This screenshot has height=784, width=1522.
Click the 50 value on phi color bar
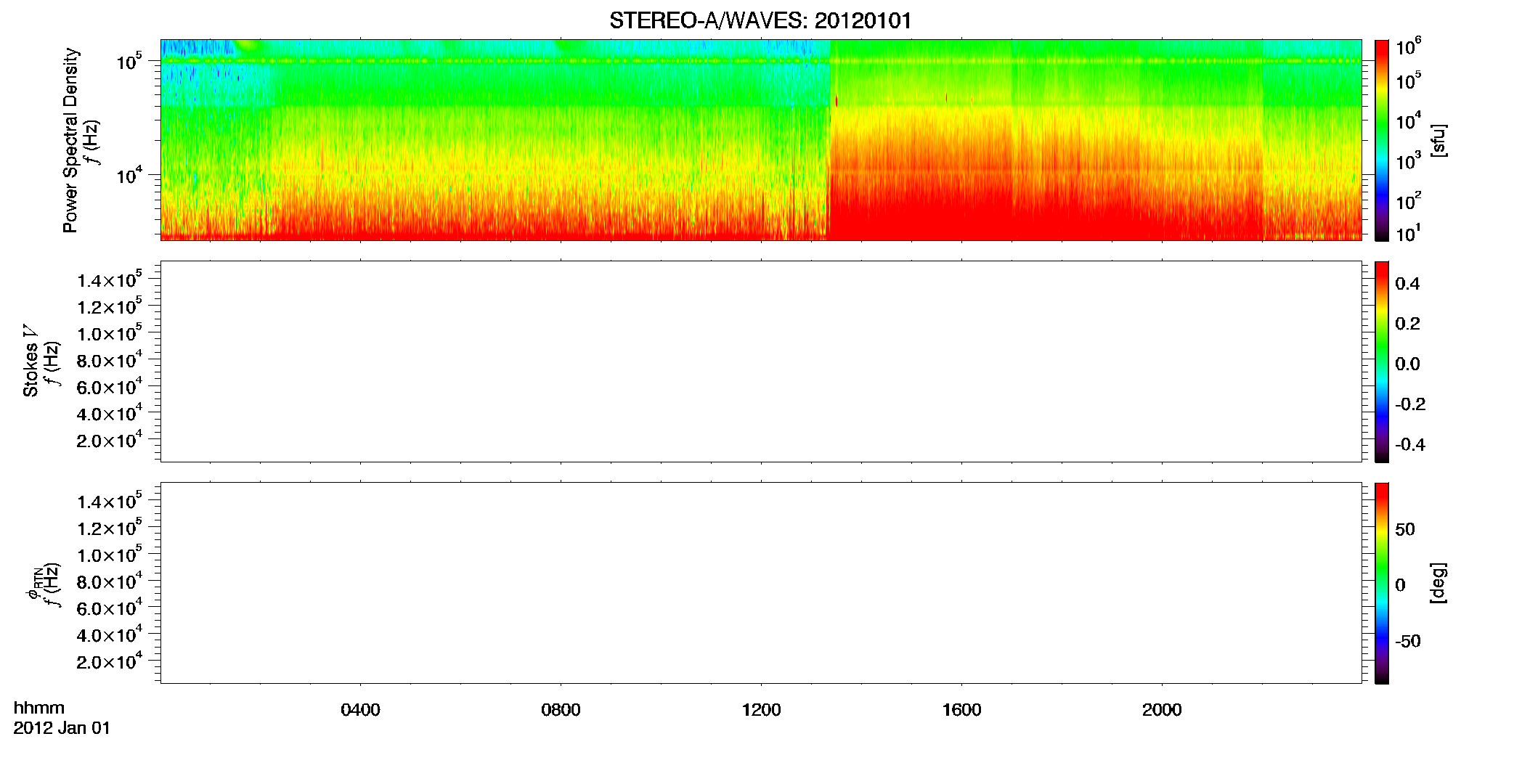coord(1405,529)
